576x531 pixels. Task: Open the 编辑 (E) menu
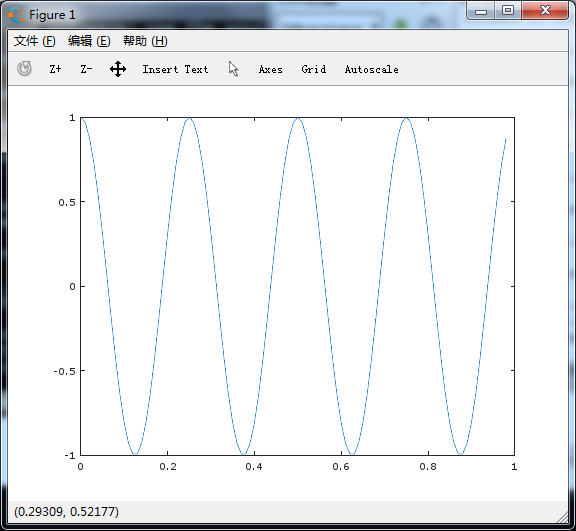pos(89,41)
